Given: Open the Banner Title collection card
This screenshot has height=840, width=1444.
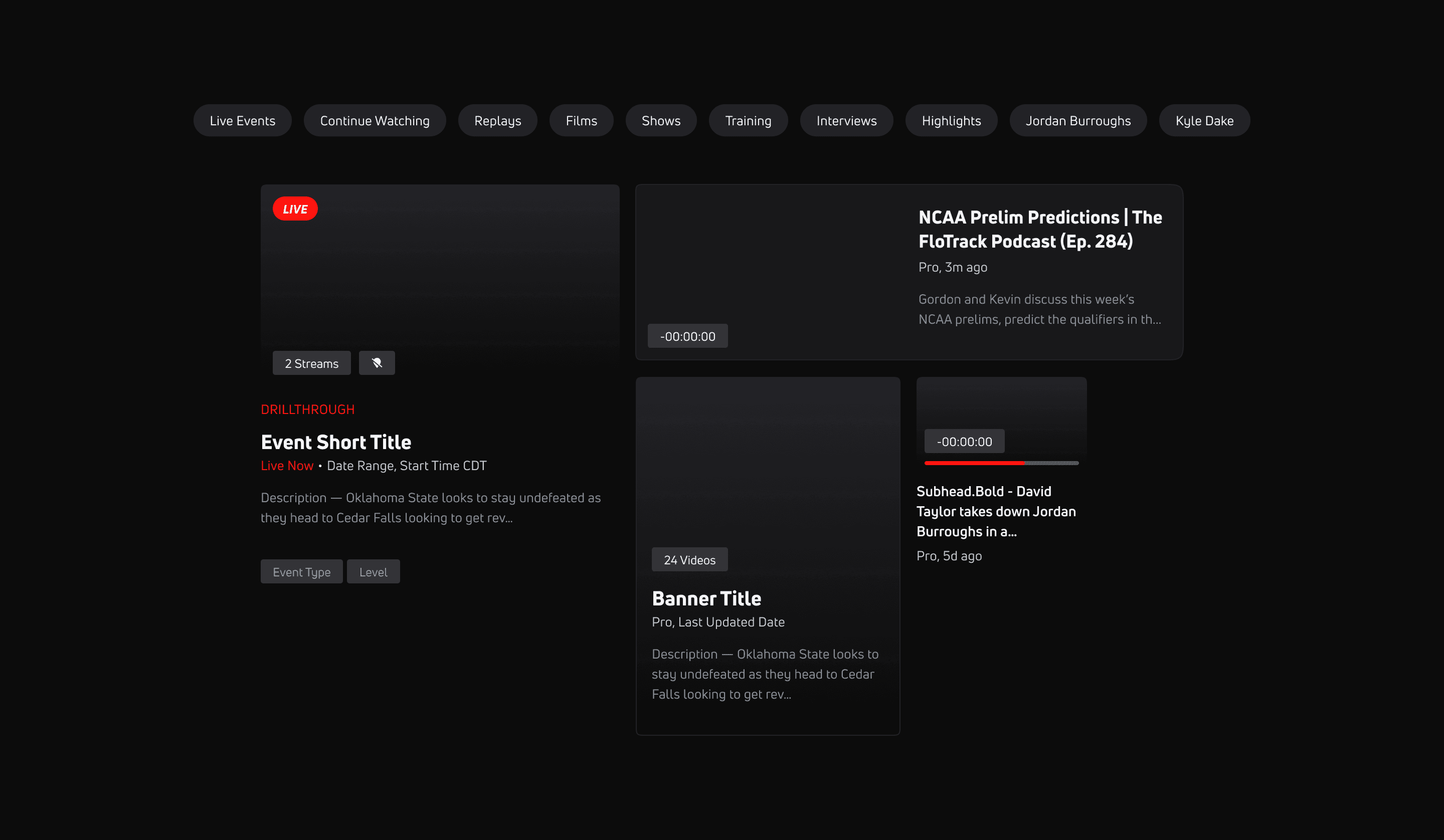Looking at the screenshot, I should (x=706, y=598).
